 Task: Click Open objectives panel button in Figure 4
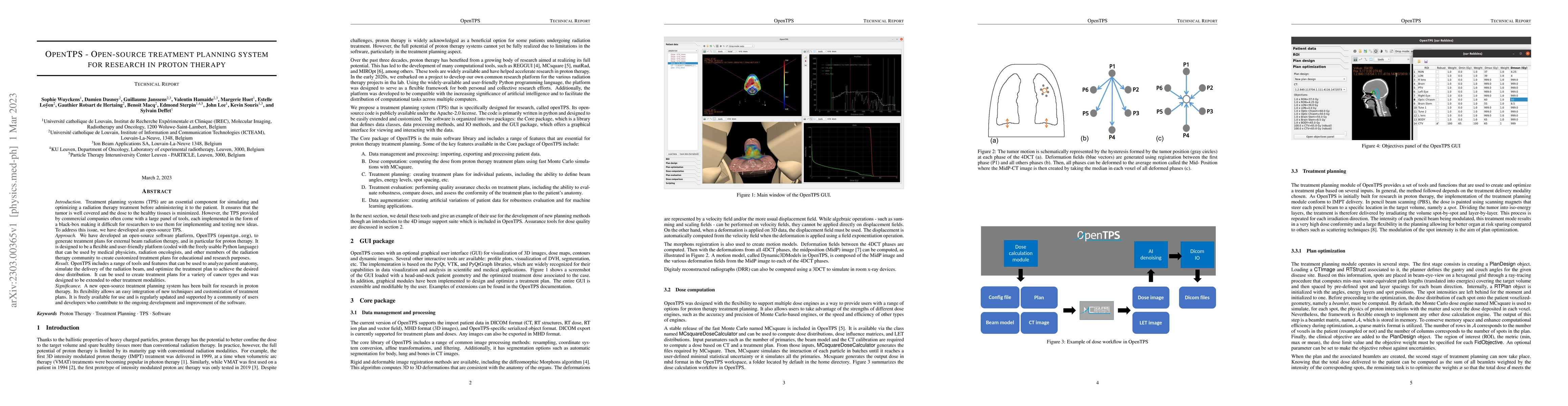point(1320,137)
